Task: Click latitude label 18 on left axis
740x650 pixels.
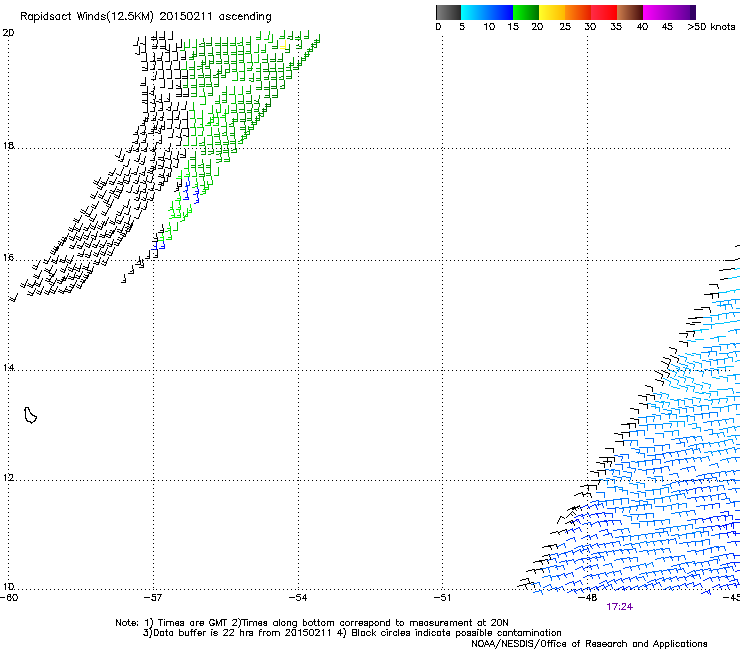Action: (x=8, y=145)
